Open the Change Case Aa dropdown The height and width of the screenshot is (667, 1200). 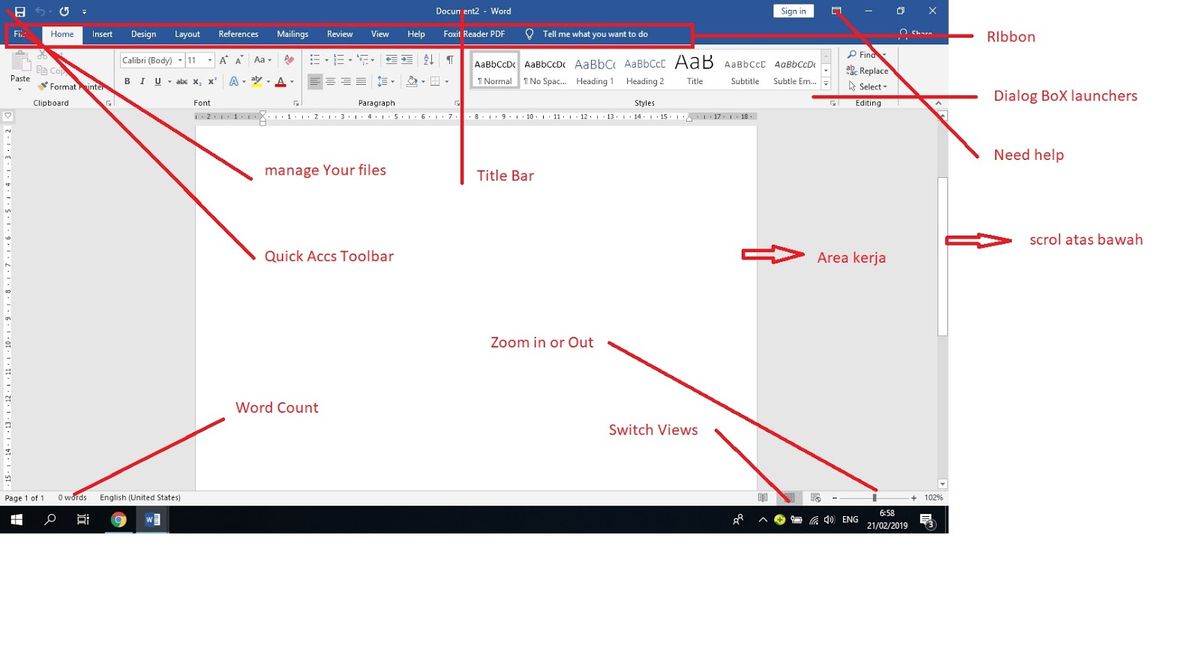pos(263,61)
